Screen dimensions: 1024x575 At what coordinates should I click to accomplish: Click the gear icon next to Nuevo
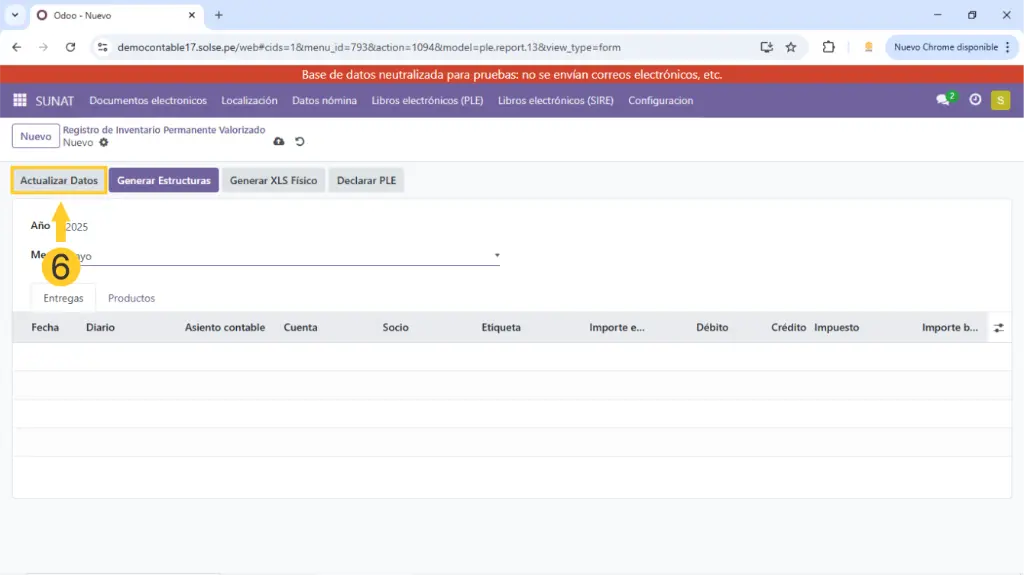coord(104,143)
